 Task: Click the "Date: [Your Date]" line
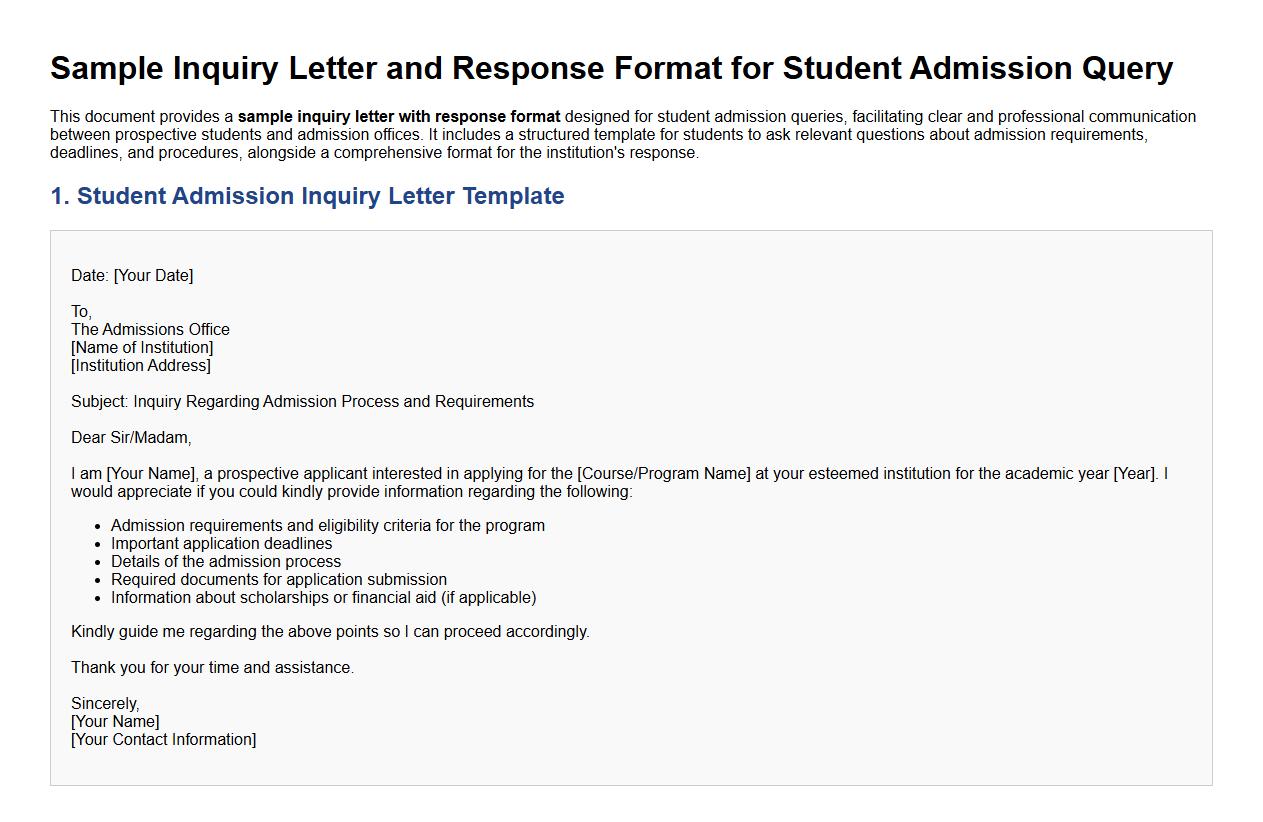(x=132, y=276)
